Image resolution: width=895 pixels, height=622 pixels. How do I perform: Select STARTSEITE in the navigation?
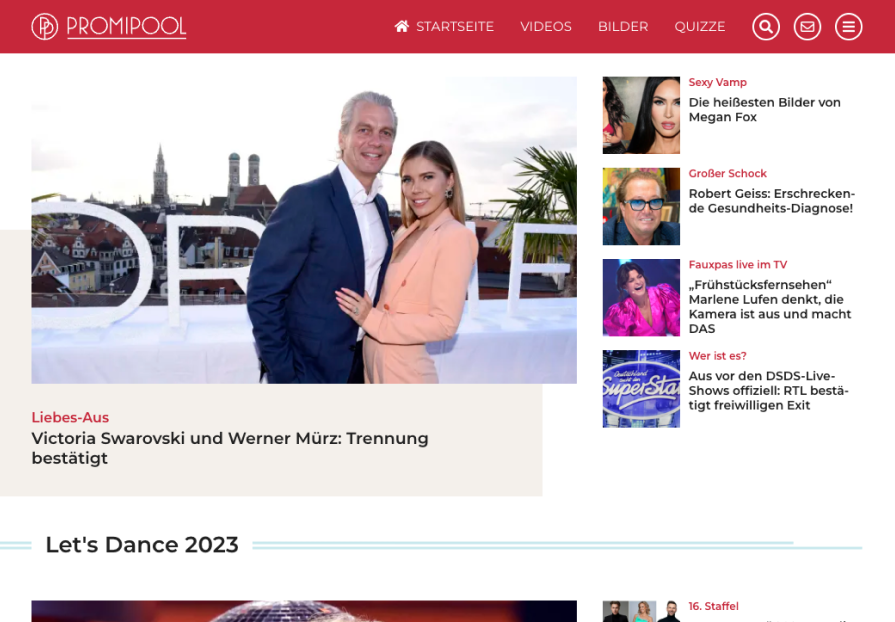(454, 27)
